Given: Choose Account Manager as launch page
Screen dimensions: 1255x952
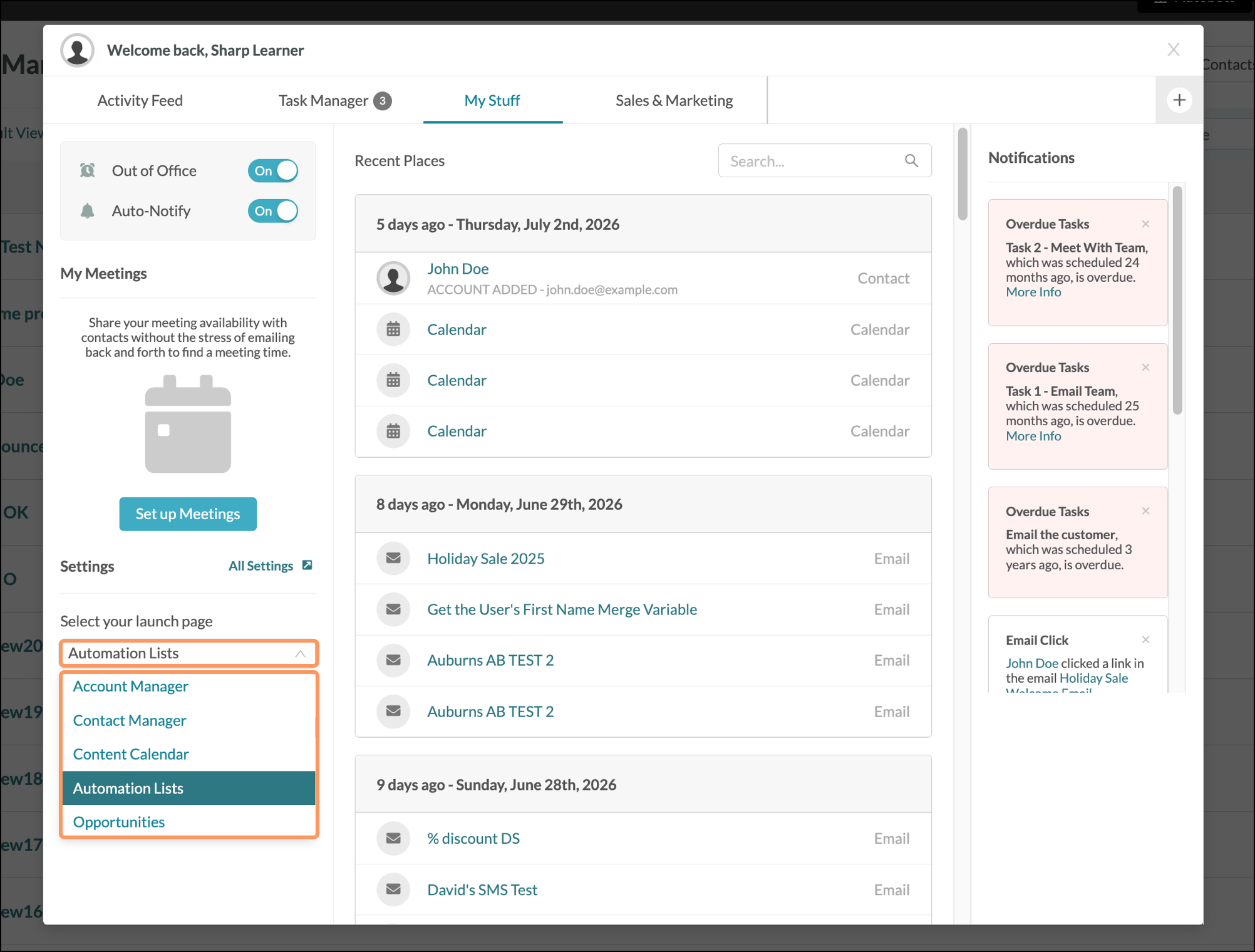Looking at the screenshot, I should click(x=189, y=686).
